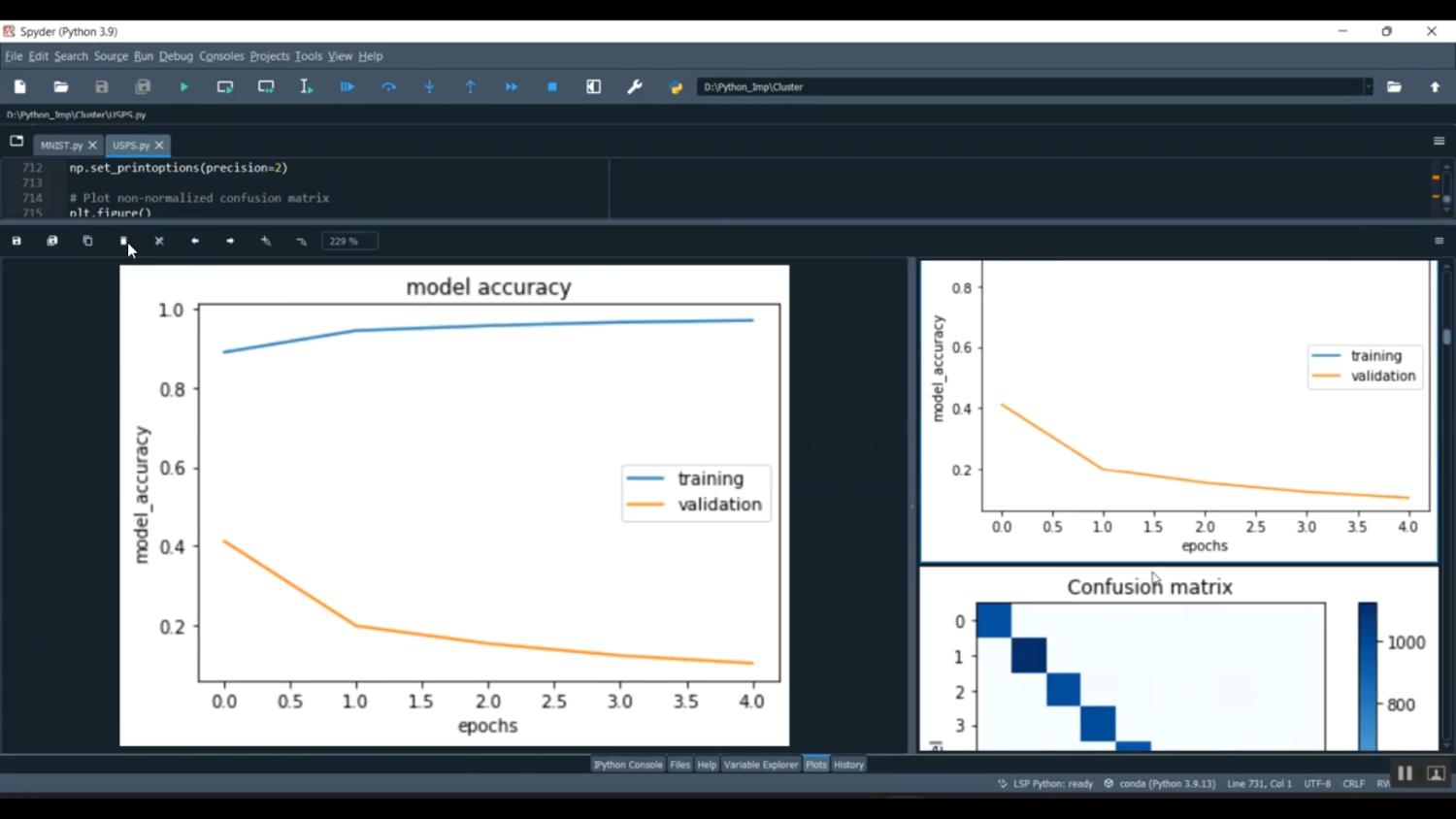Open the Debug menu
1456x819 pixels.
pyautogui.click(x=176, y=56)
